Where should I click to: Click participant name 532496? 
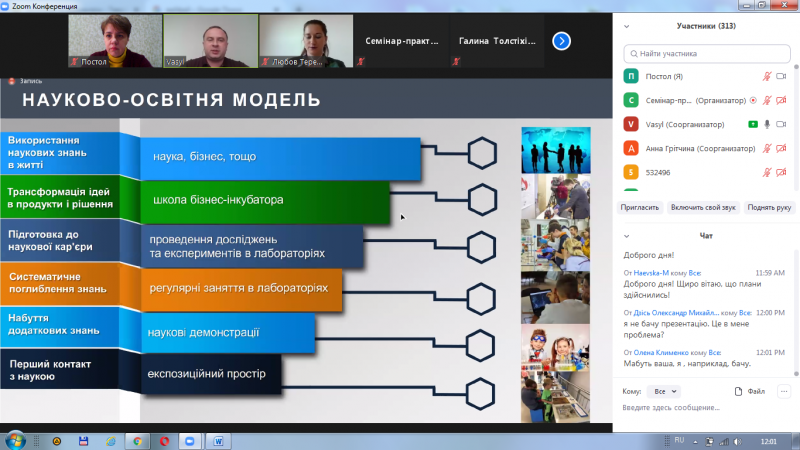tap(658, 172)
